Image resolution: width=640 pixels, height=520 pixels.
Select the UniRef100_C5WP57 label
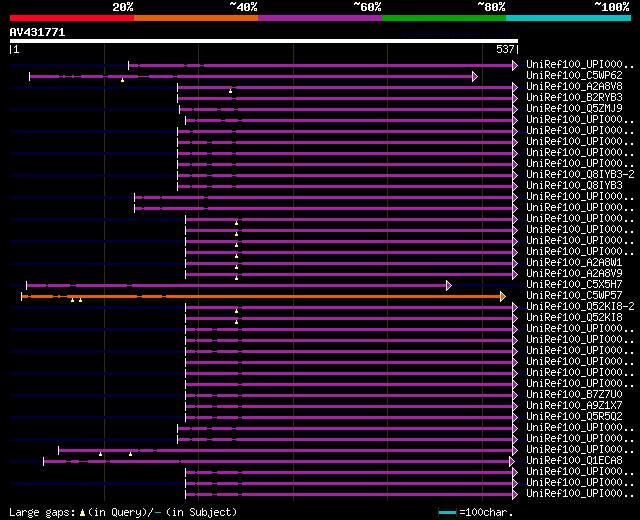pos(574,296)
